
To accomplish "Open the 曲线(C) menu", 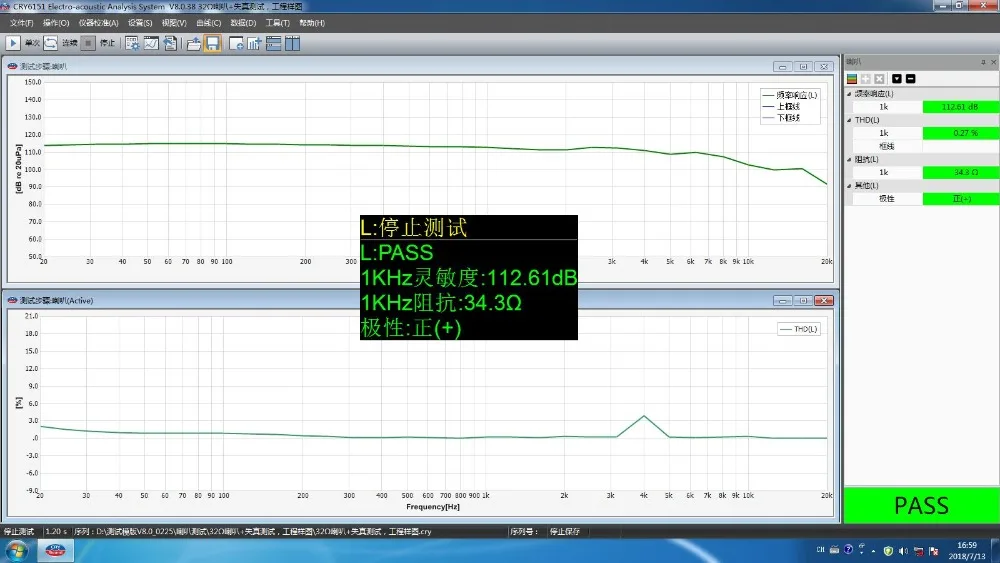I will (x=208, y=23).
